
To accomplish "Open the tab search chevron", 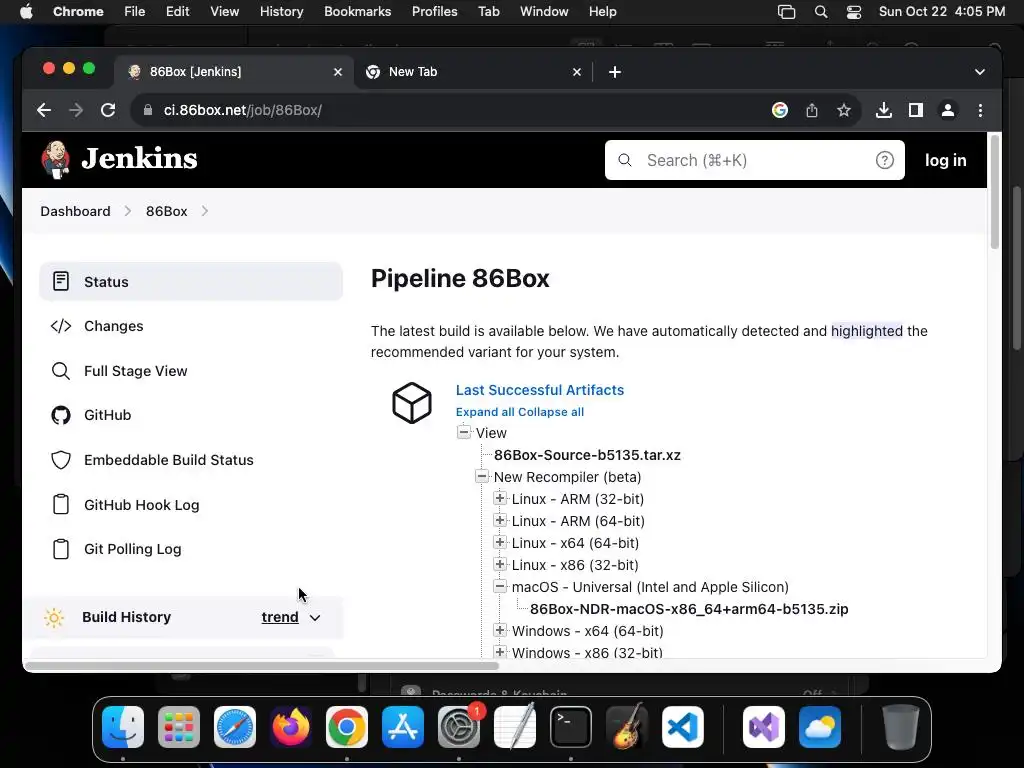I will point(980,72).
